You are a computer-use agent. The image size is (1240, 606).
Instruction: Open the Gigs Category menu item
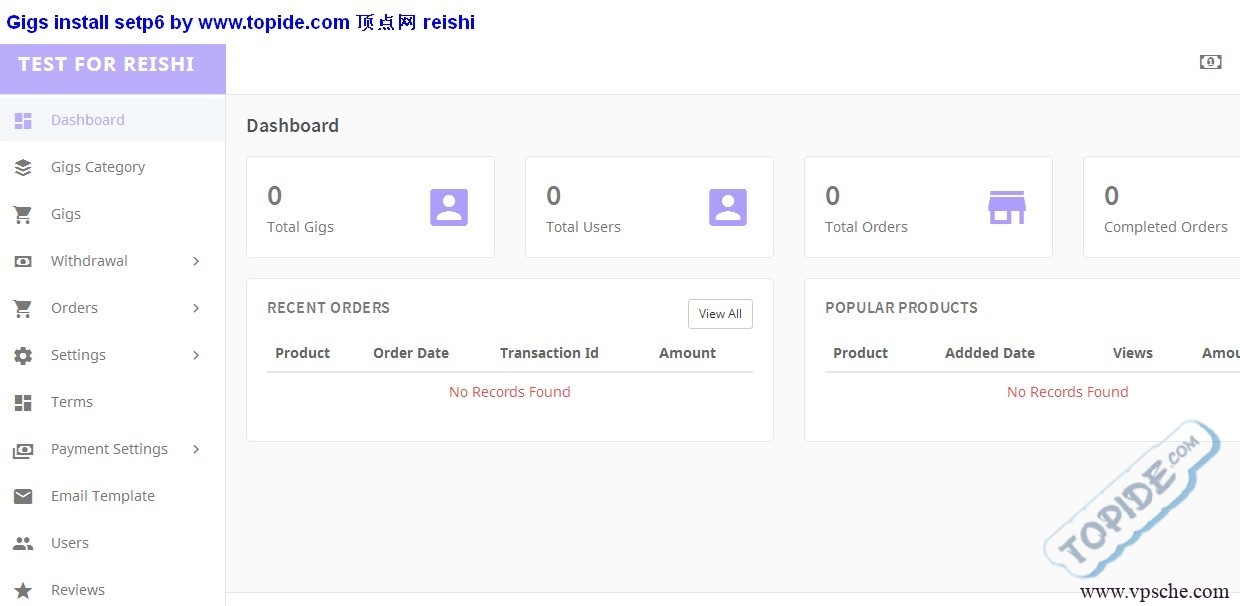pyautogui.click(x=98, y=167)
